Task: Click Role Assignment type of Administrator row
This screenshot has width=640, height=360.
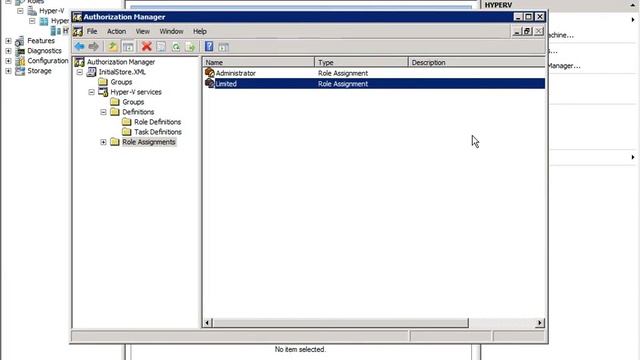Action: point(343,73)
